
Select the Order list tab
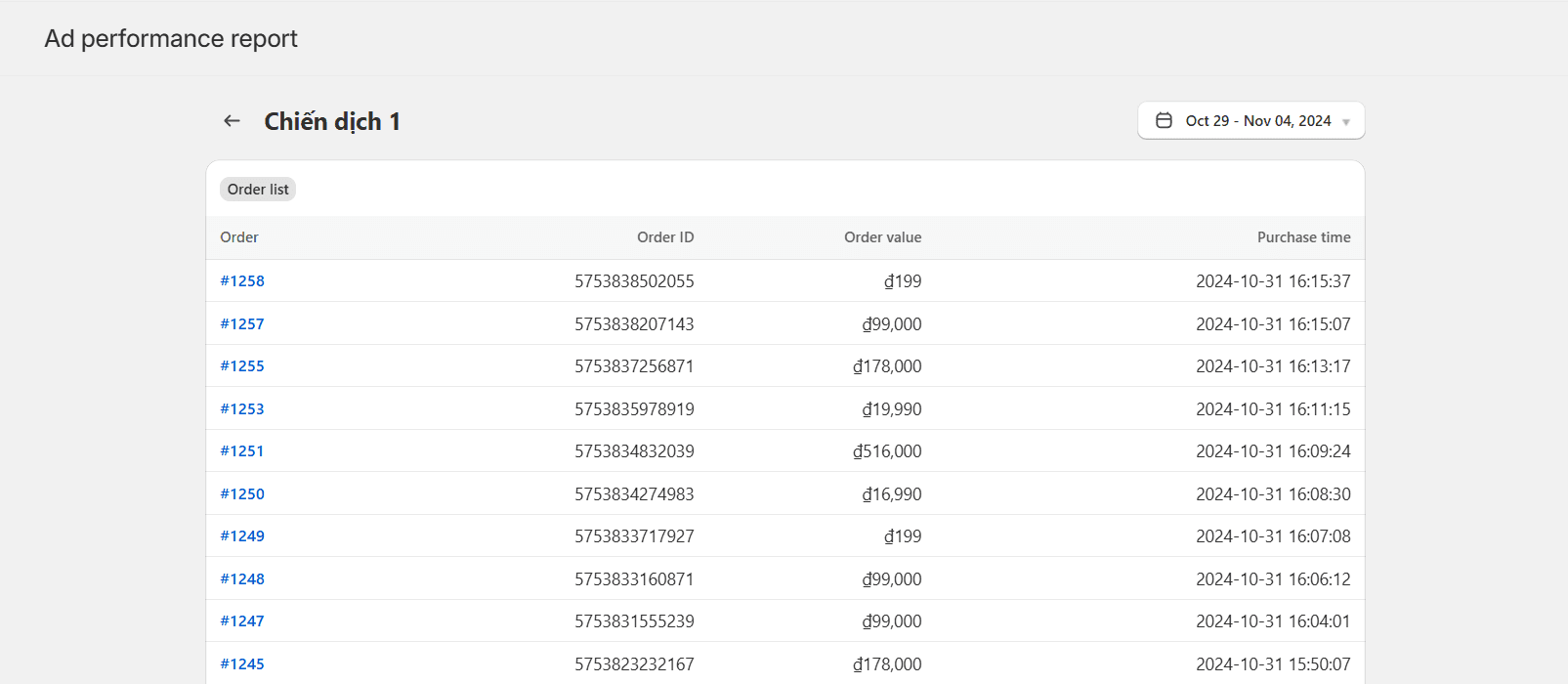[258, 190]
